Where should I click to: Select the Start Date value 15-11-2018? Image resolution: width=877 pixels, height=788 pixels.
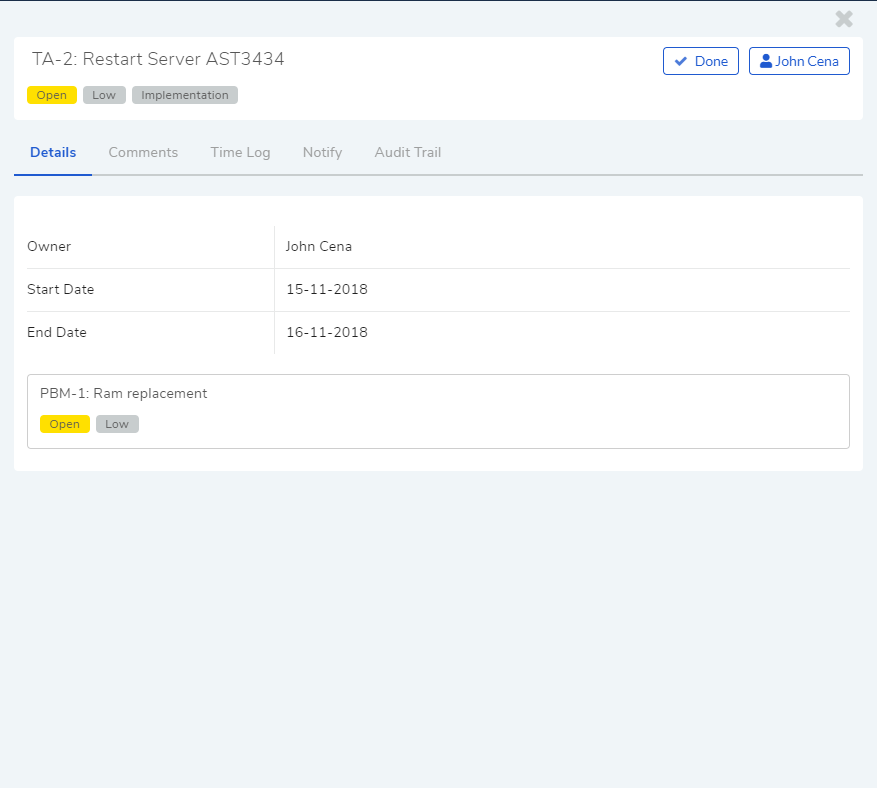click(x=327, y=289)
